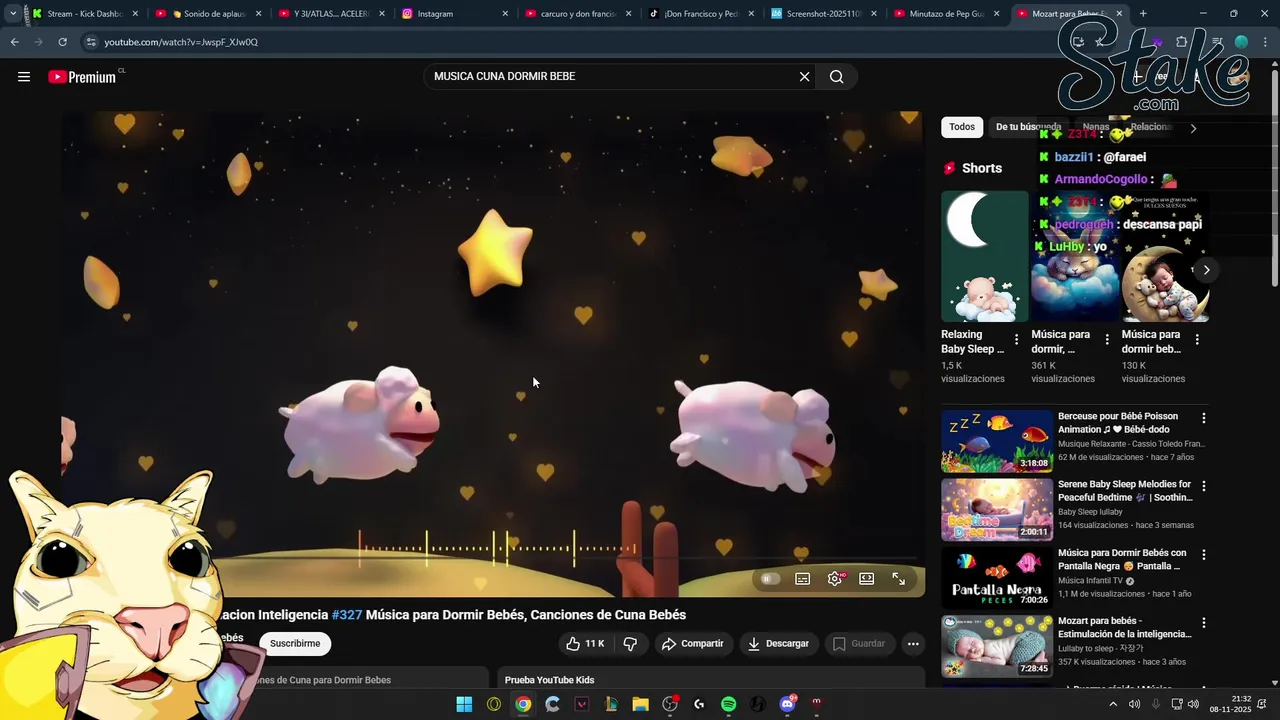Open hashtag #327 link in title
This screenshot has height=720, width=1280.
click(347, 615)
